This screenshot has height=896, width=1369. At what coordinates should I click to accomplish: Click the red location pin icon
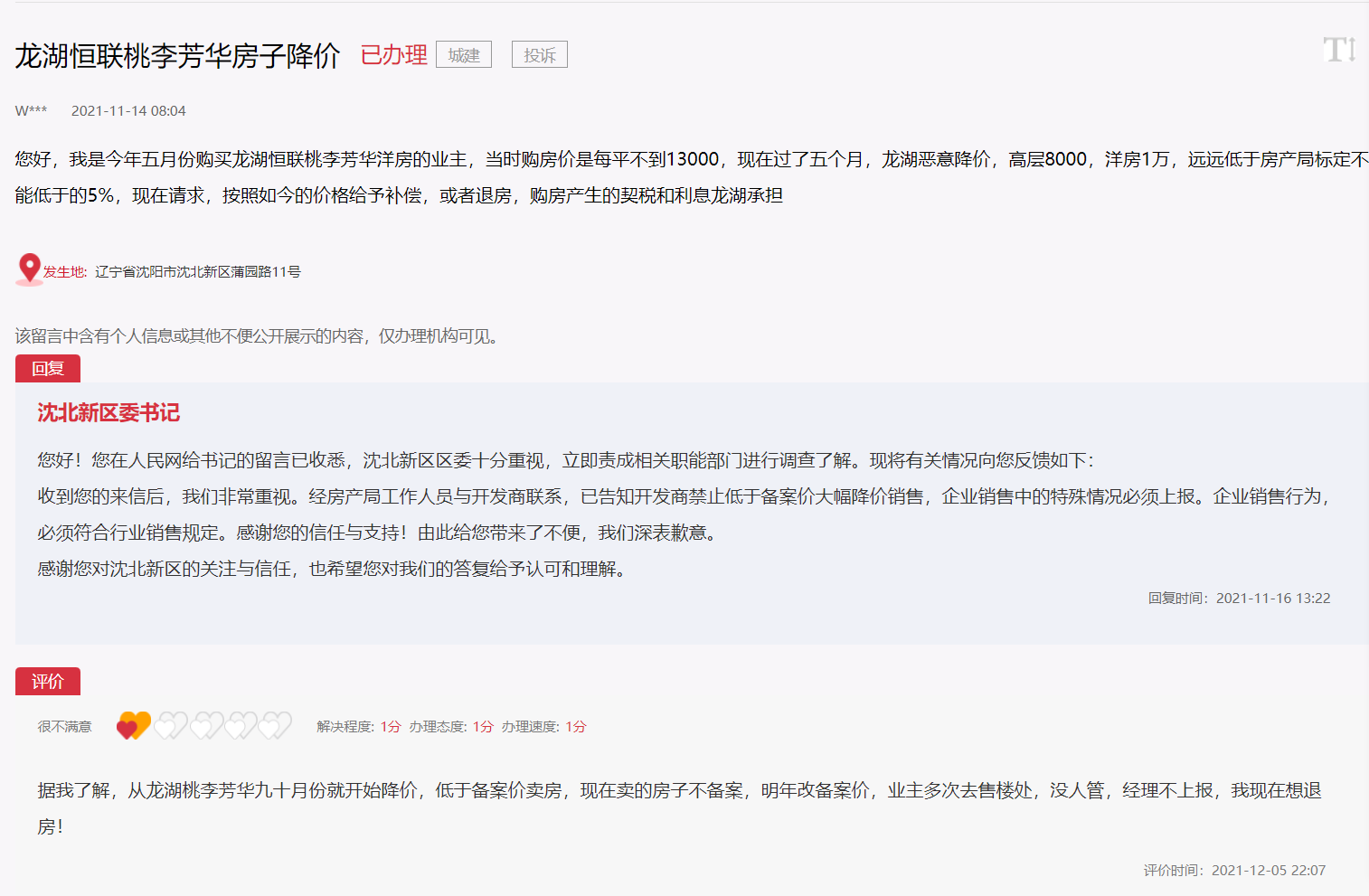30,269
